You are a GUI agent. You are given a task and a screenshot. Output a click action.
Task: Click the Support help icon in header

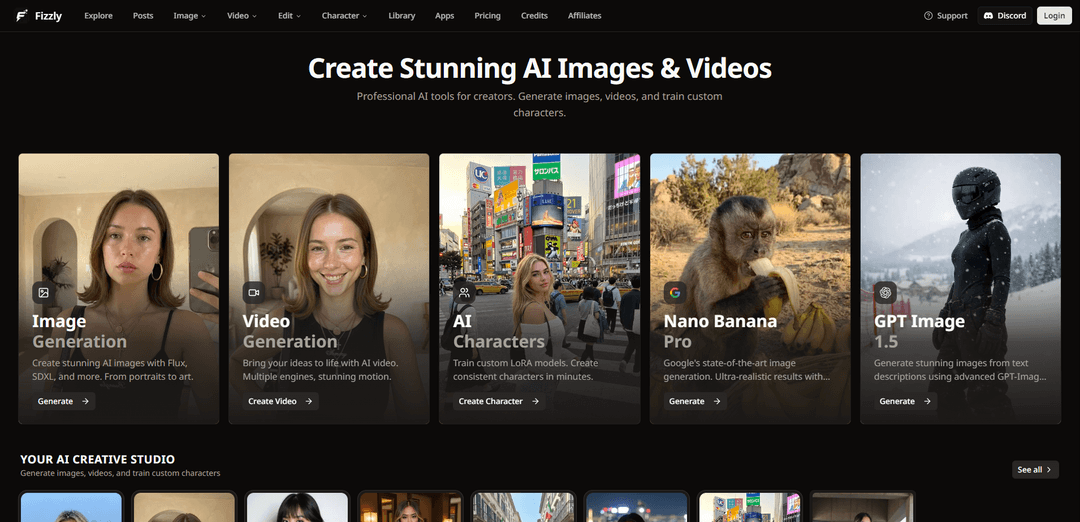click(x=928, y=16)
